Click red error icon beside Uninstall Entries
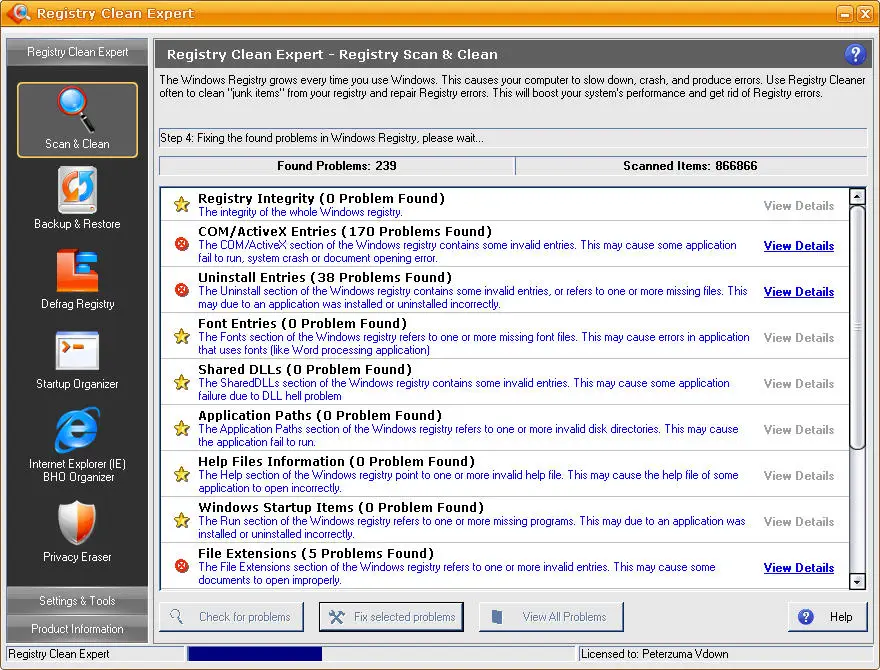 click(x=181, y=290)
